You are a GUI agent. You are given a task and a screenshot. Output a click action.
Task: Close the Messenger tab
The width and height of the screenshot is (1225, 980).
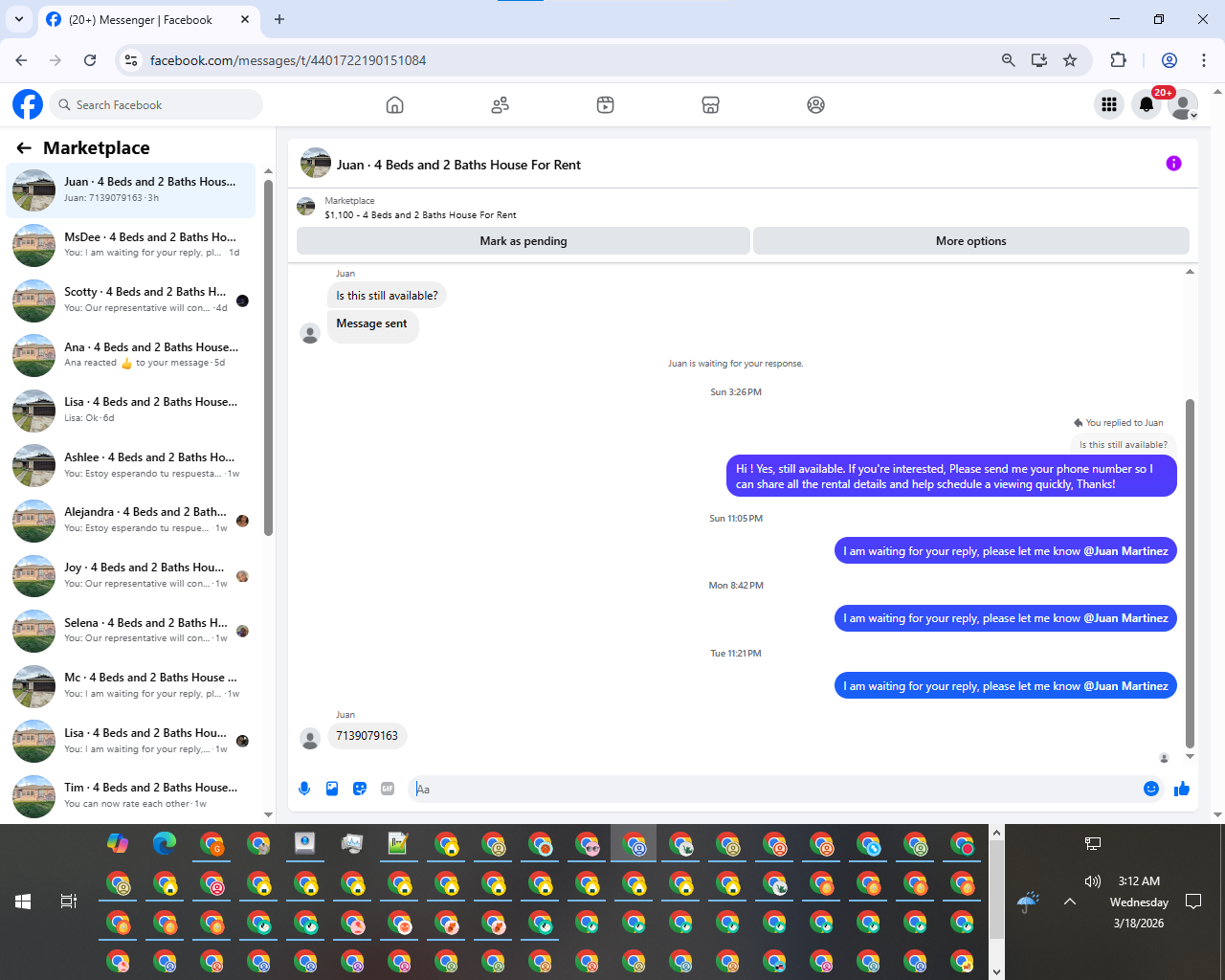pos(245,19)
